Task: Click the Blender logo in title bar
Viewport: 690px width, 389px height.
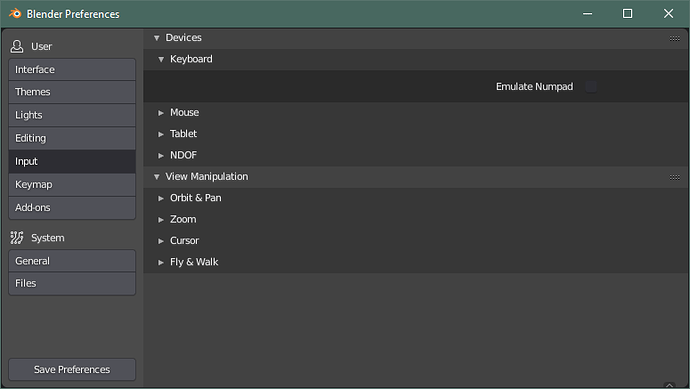Action: click(15, 14)
